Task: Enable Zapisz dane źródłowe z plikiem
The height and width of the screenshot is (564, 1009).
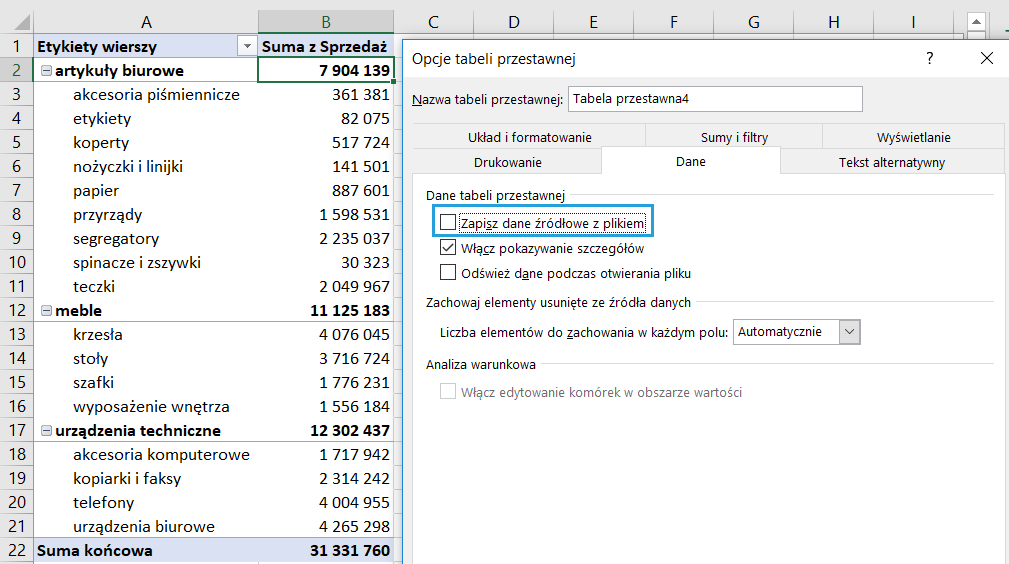Action: (x=448, y=222)
